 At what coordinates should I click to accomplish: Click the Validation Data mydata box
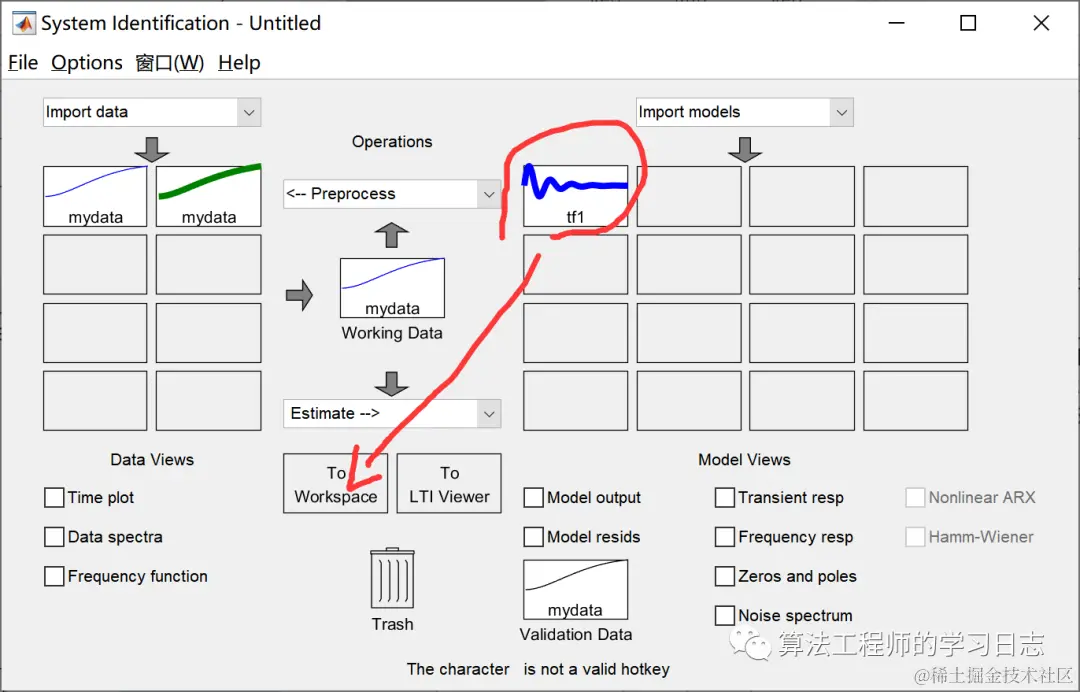click(575, 589)
